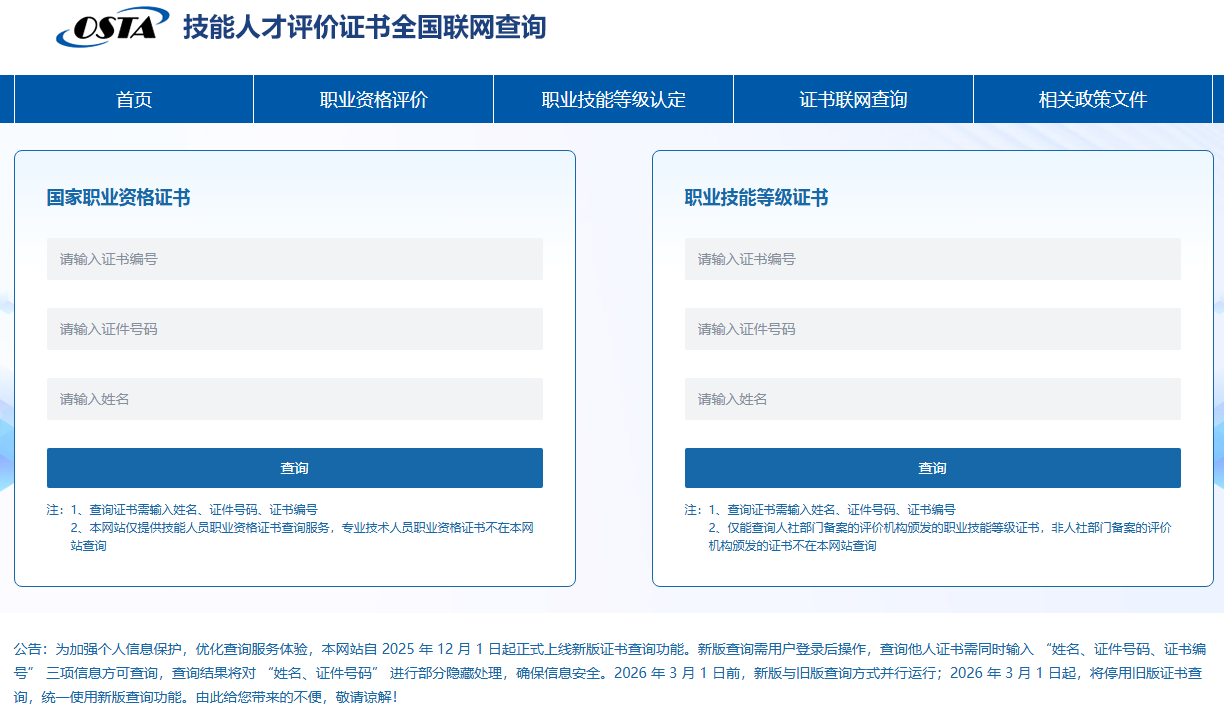Click the 证件号码 field under 职业技能等级证书
This screenshot has width=1224, height=714.
click(x=932, y=328)
